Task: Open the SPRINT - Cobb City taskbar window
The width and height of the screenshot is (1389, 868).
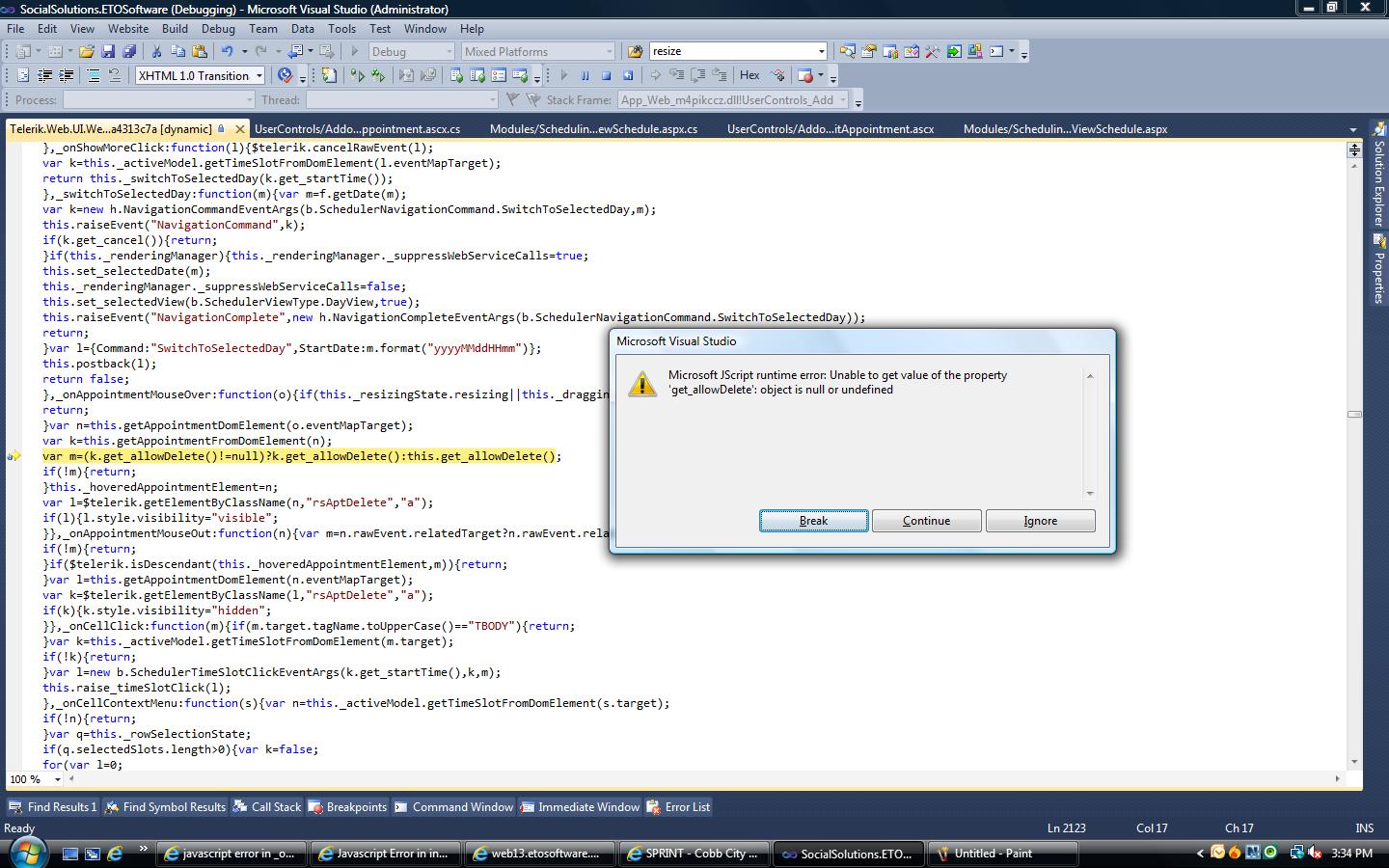Action: pos(695,854)
